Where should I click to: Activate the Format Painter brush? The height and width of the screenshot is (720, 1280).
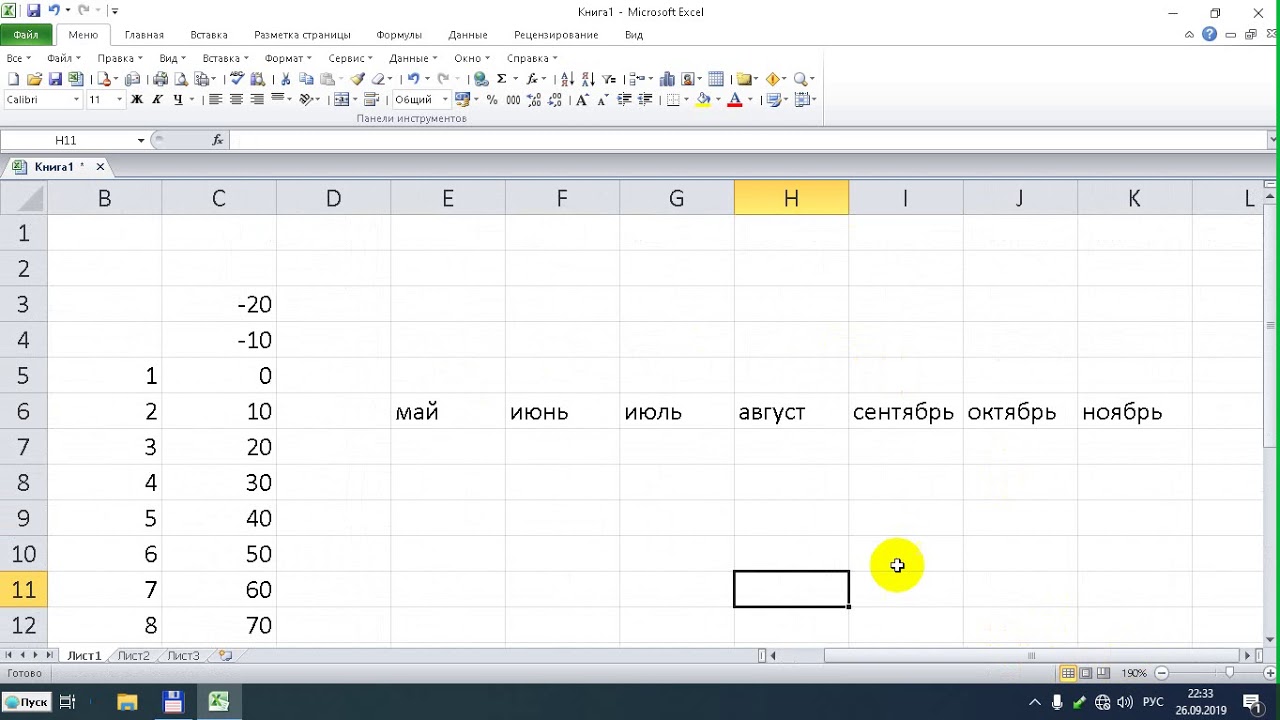[x=358, y=79]
